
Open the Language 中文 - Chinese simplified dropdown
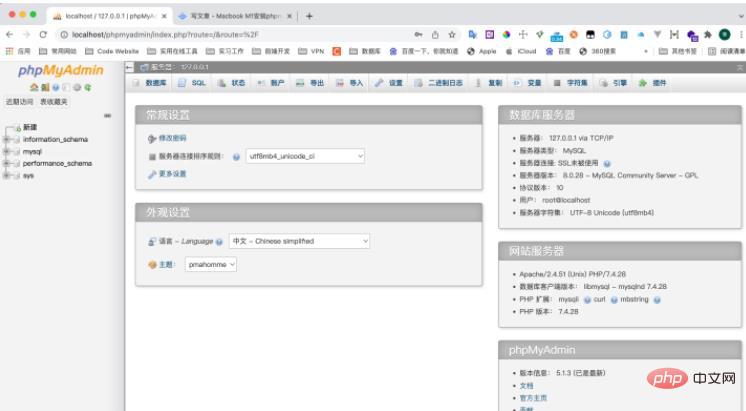[x=299, y=241]
